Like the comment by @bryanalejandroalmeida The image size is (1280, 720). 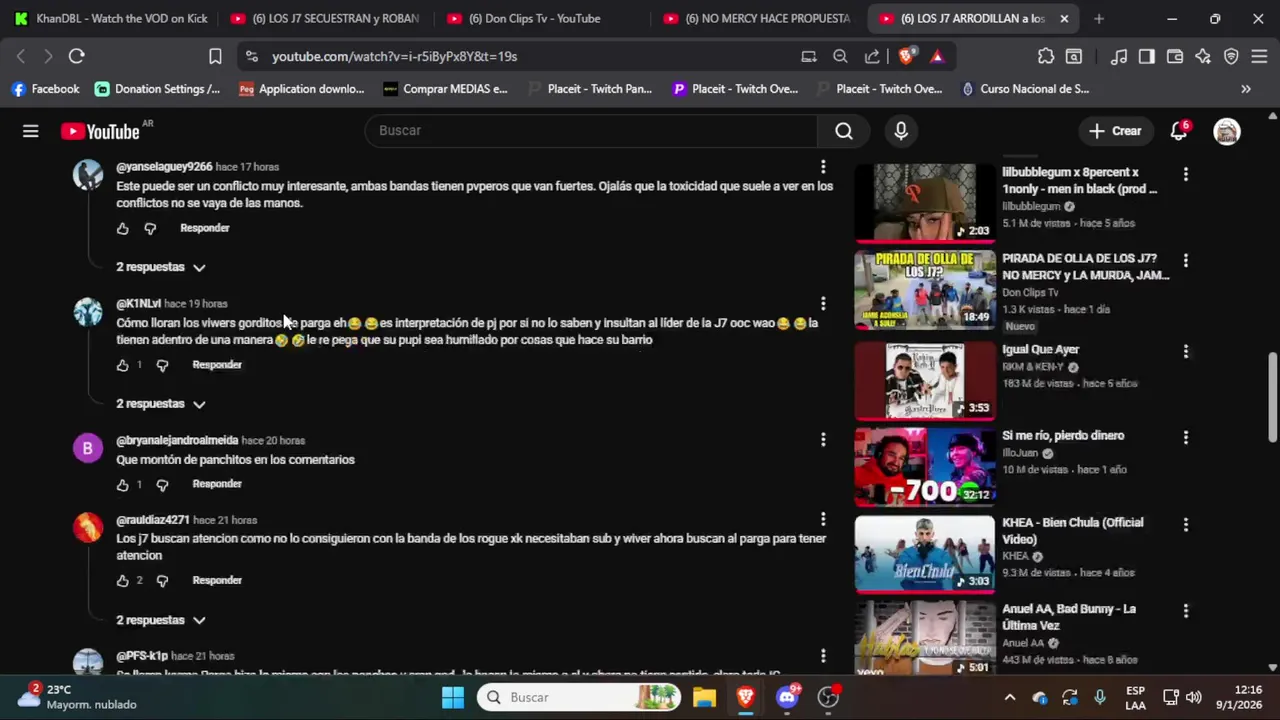pos(123,484)
